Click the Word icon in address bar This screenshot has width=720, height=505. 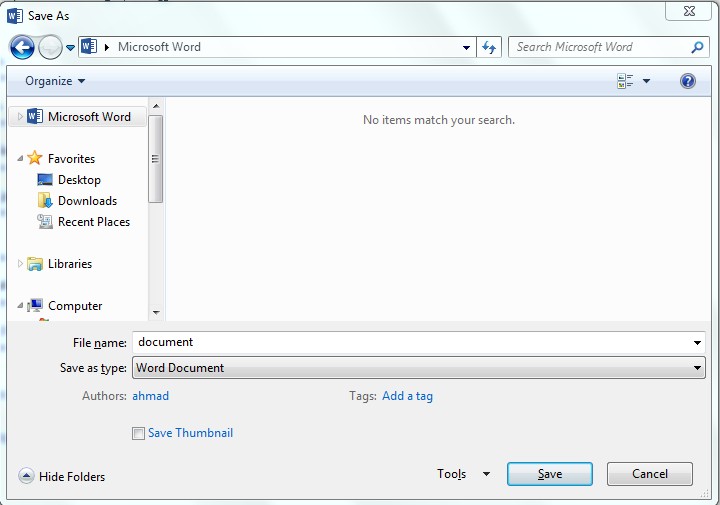tap(89, 46)
